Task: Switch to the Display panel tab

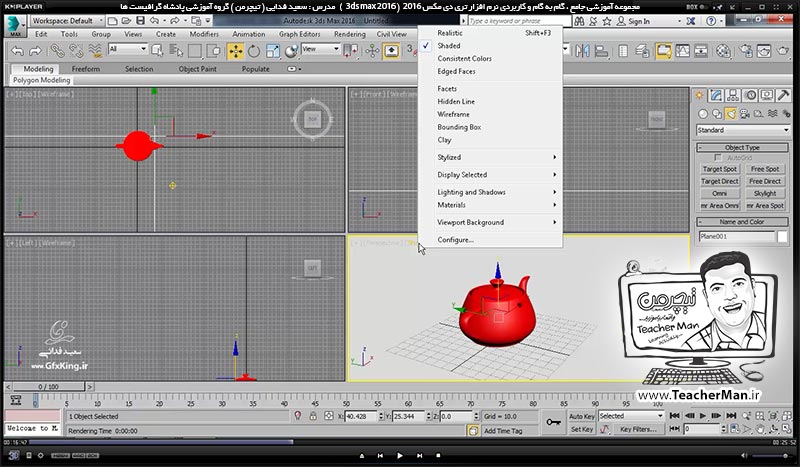Action: tap(767, 95)
